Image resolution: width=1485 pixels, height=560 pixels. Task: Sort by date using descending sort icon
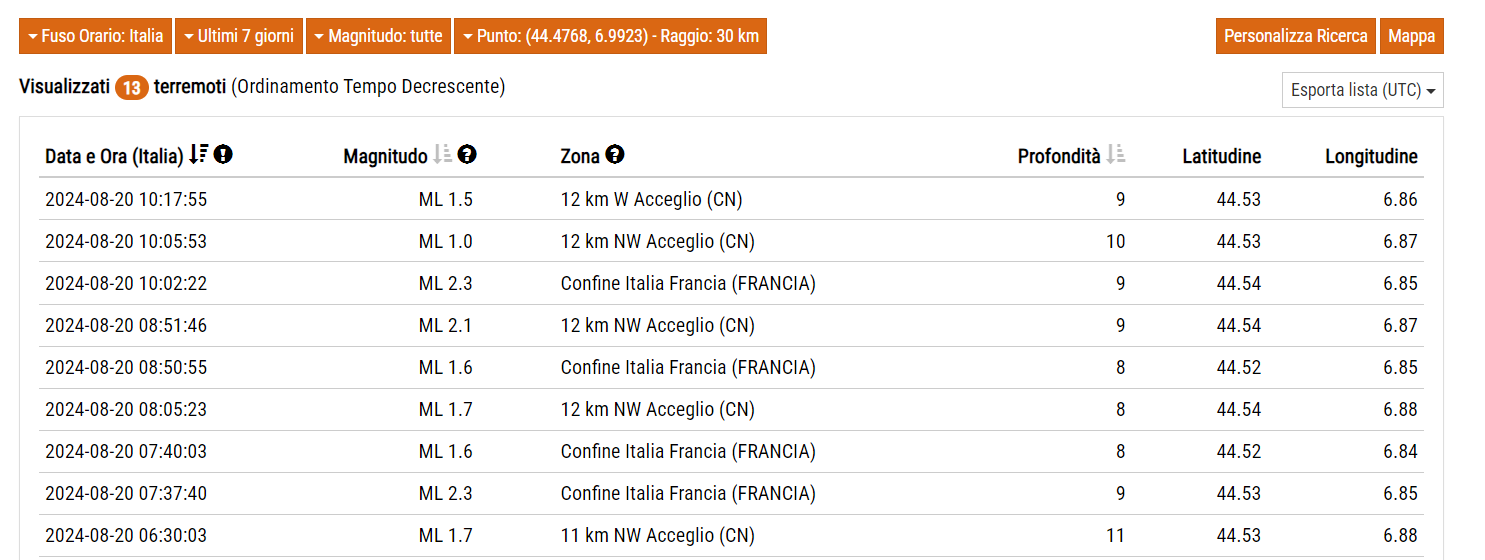coord(198,155)
